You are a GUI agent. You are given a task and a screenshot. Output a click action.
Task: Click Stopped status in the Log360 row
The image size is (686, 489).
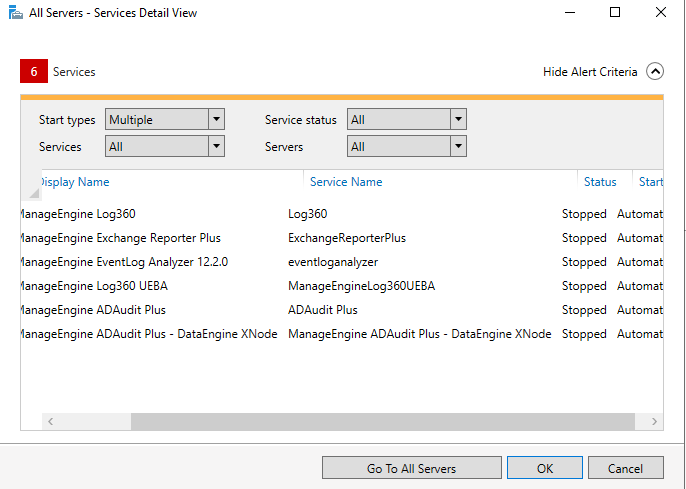(584, 214)
